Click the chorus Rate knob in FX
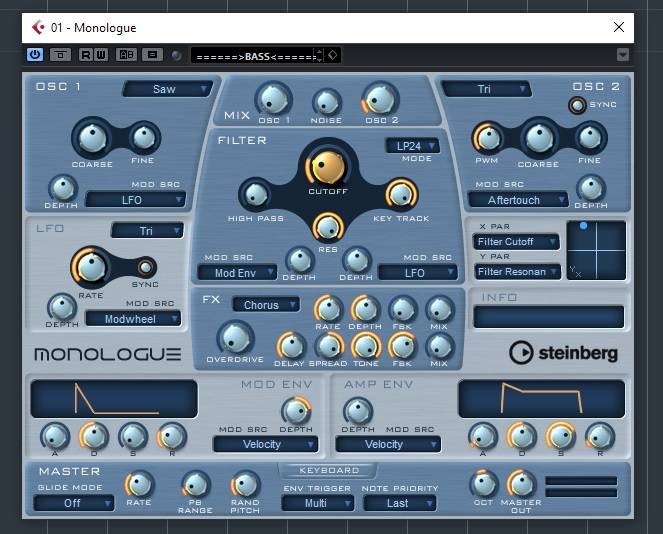Image resolution: width=663 pixels, height=534 pixels. click(x=328, y=309)
